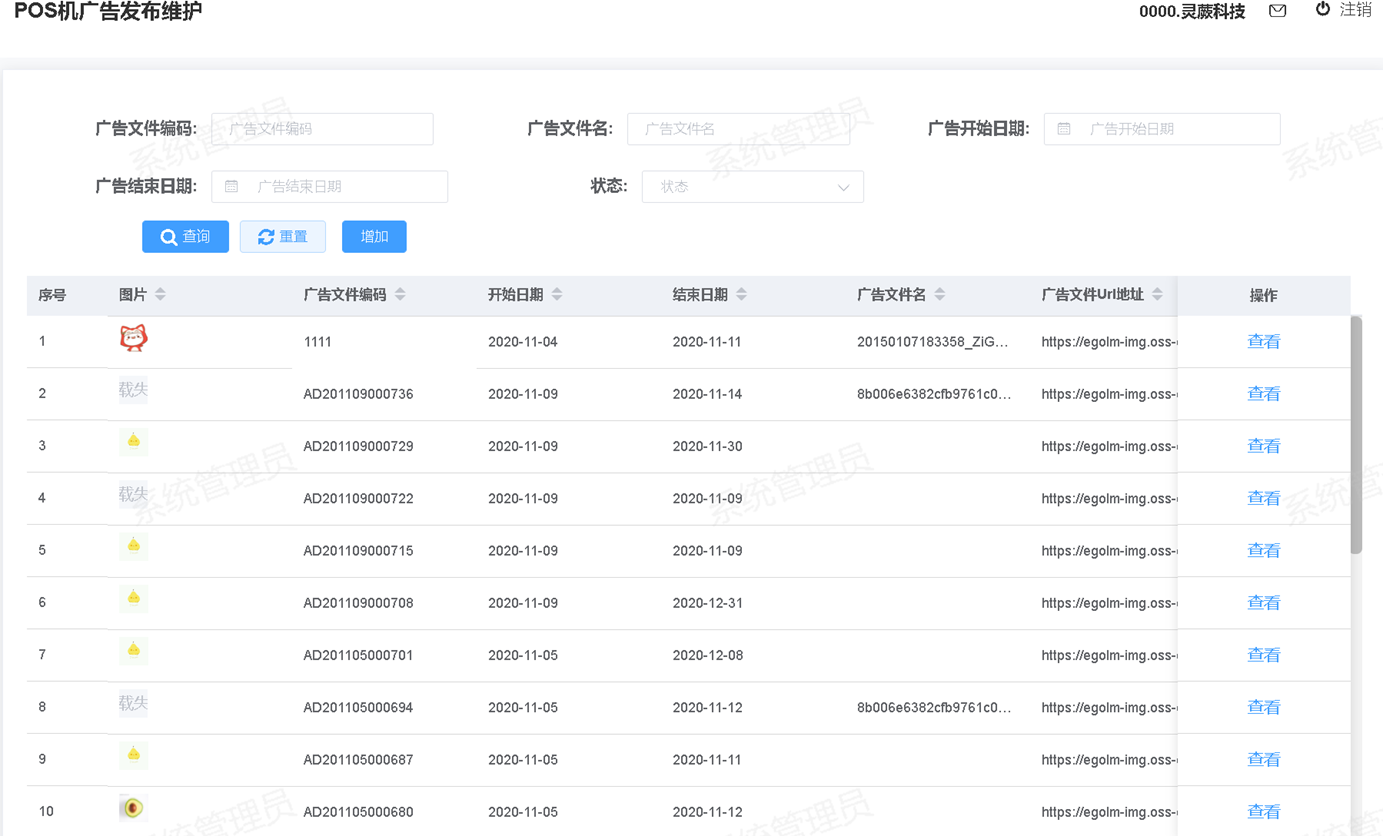This screenshot has width=1383, height=836.
Task: View details of AD201109000729 via 查看
Action: coord(1263,446)
